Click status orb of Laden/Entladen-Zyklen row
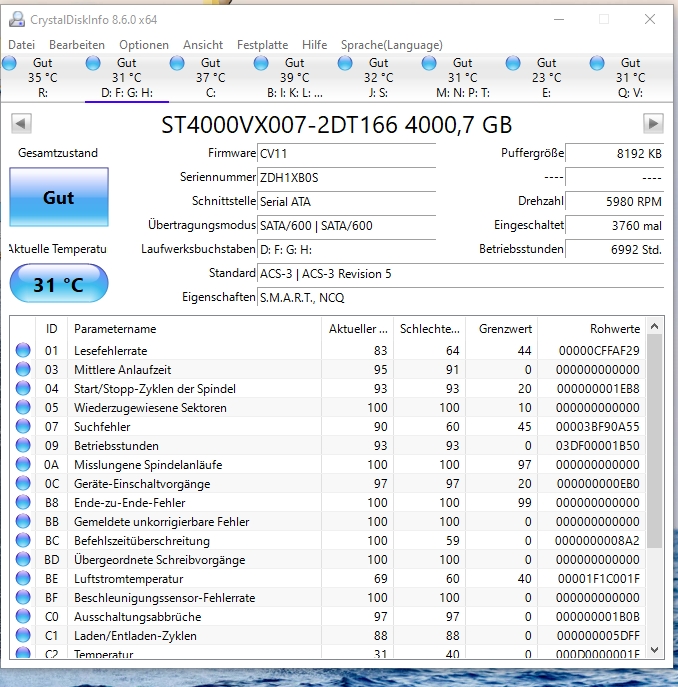Image resolution: width=678 pixels, height=687 pixels. click(x=23, y=635)
